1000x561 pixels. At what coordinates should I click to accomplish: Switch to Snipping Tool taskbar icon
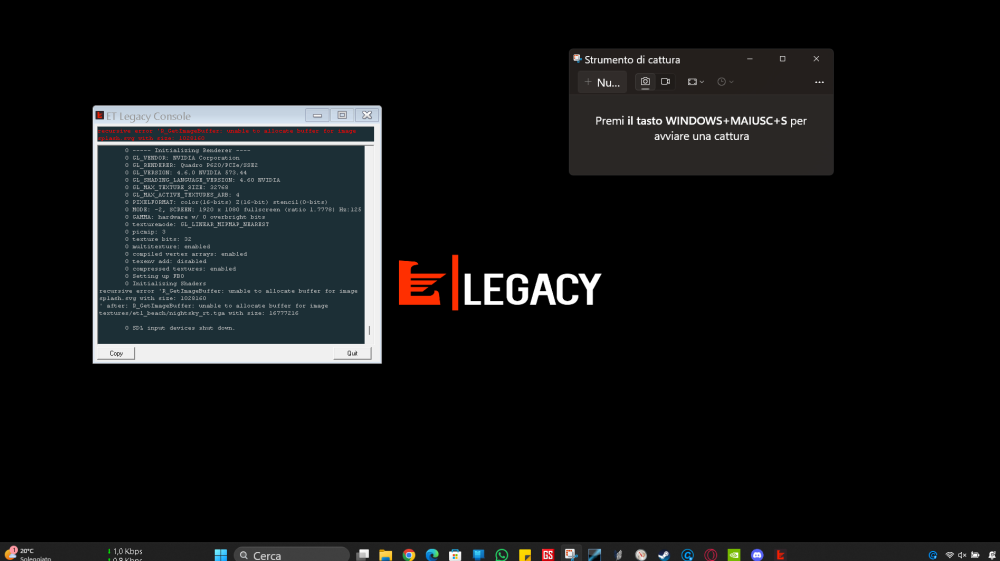coord(571,555)
